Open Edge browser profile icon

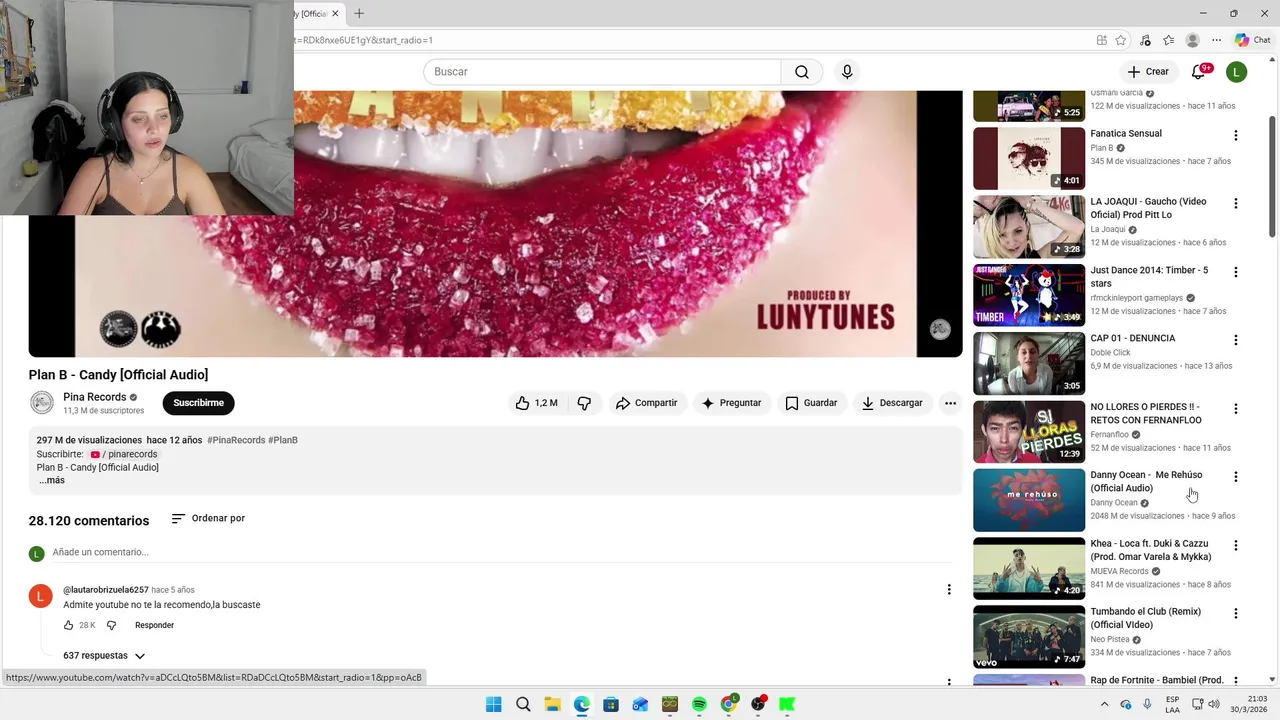pyautogui.click(x=1192, y=40)
